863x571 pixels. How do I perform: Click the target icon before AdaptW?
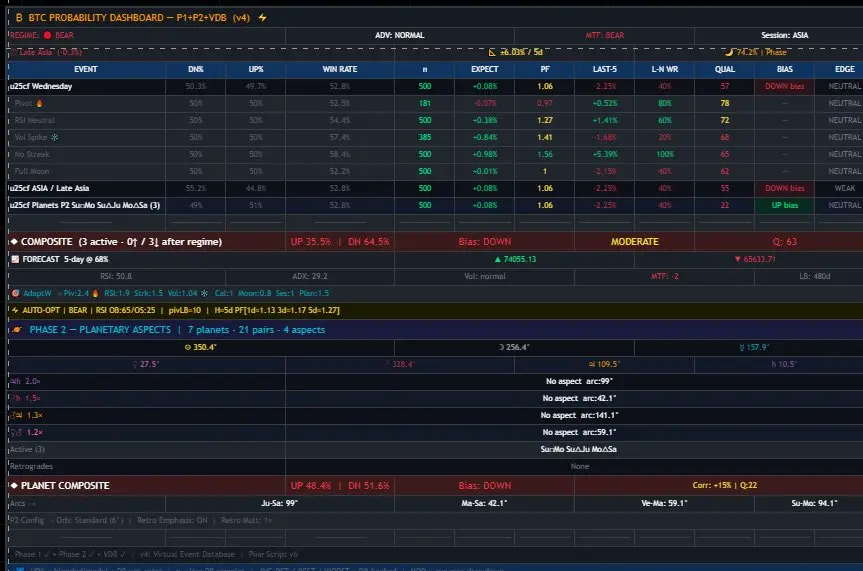point(15,293)
